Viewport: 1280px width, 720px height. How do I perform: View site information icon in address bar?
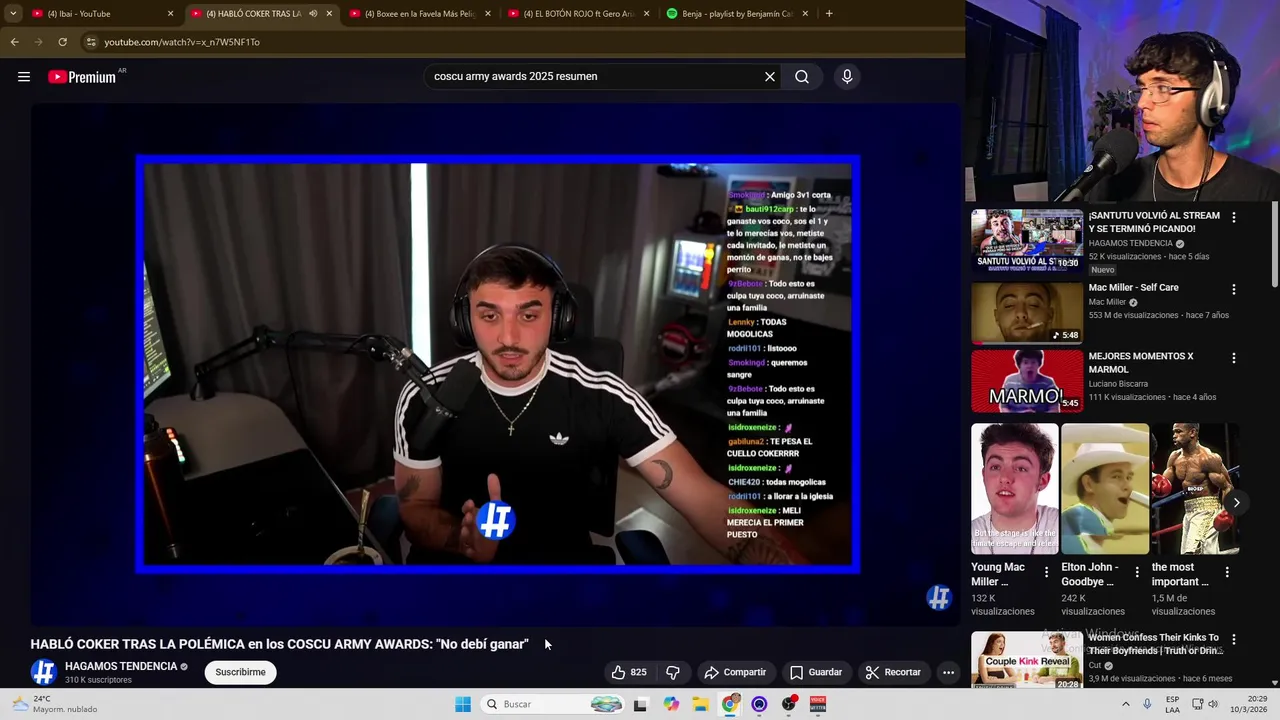tap(91, 42)
